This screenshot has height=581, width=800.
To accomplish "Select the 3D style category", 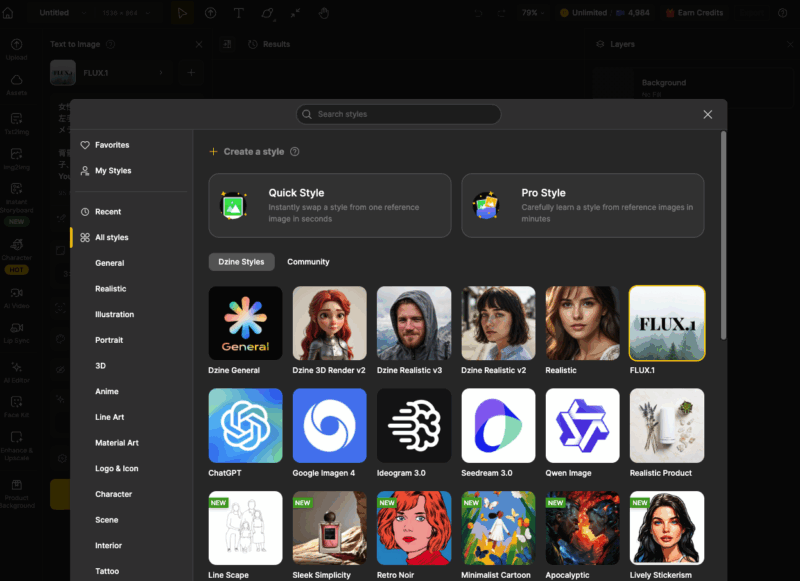I will [101, 366].
